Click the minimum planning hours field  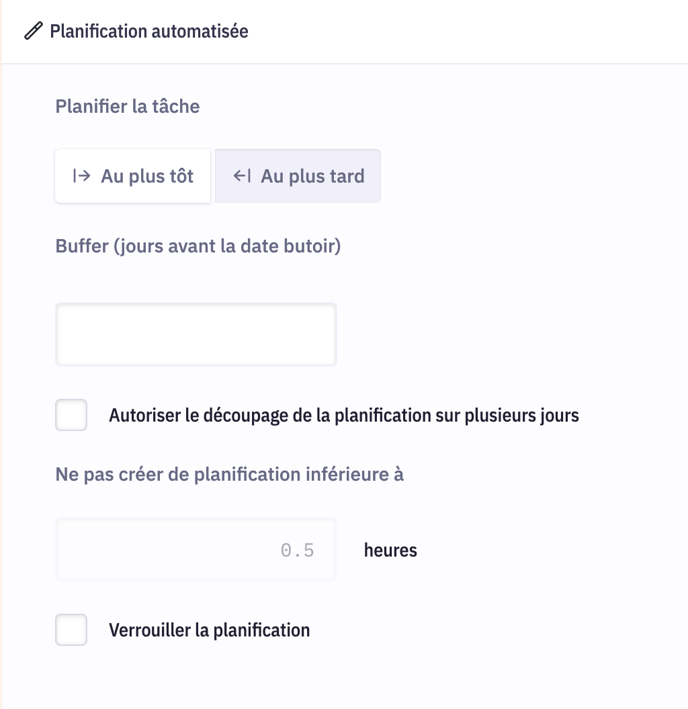pyautogui.click(x=196, y=550)
